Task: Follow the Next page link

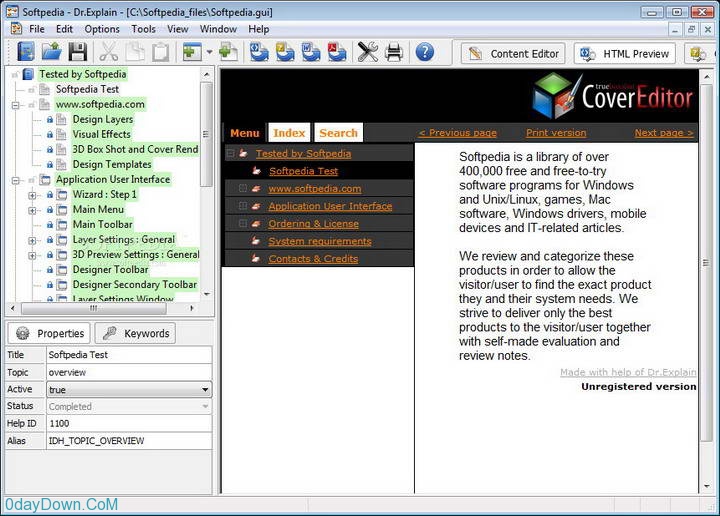Action: (x=664, y=133)
